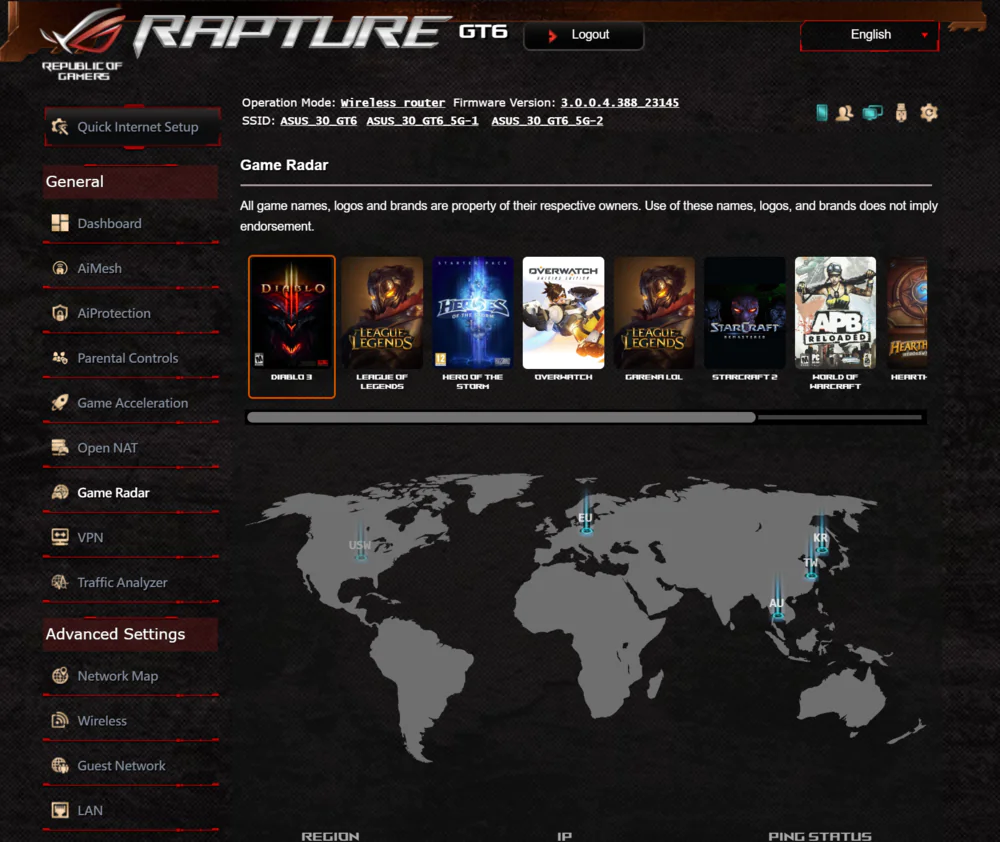
Task: Open Network Map via its globe icon
Action: [x=60, y=676]
